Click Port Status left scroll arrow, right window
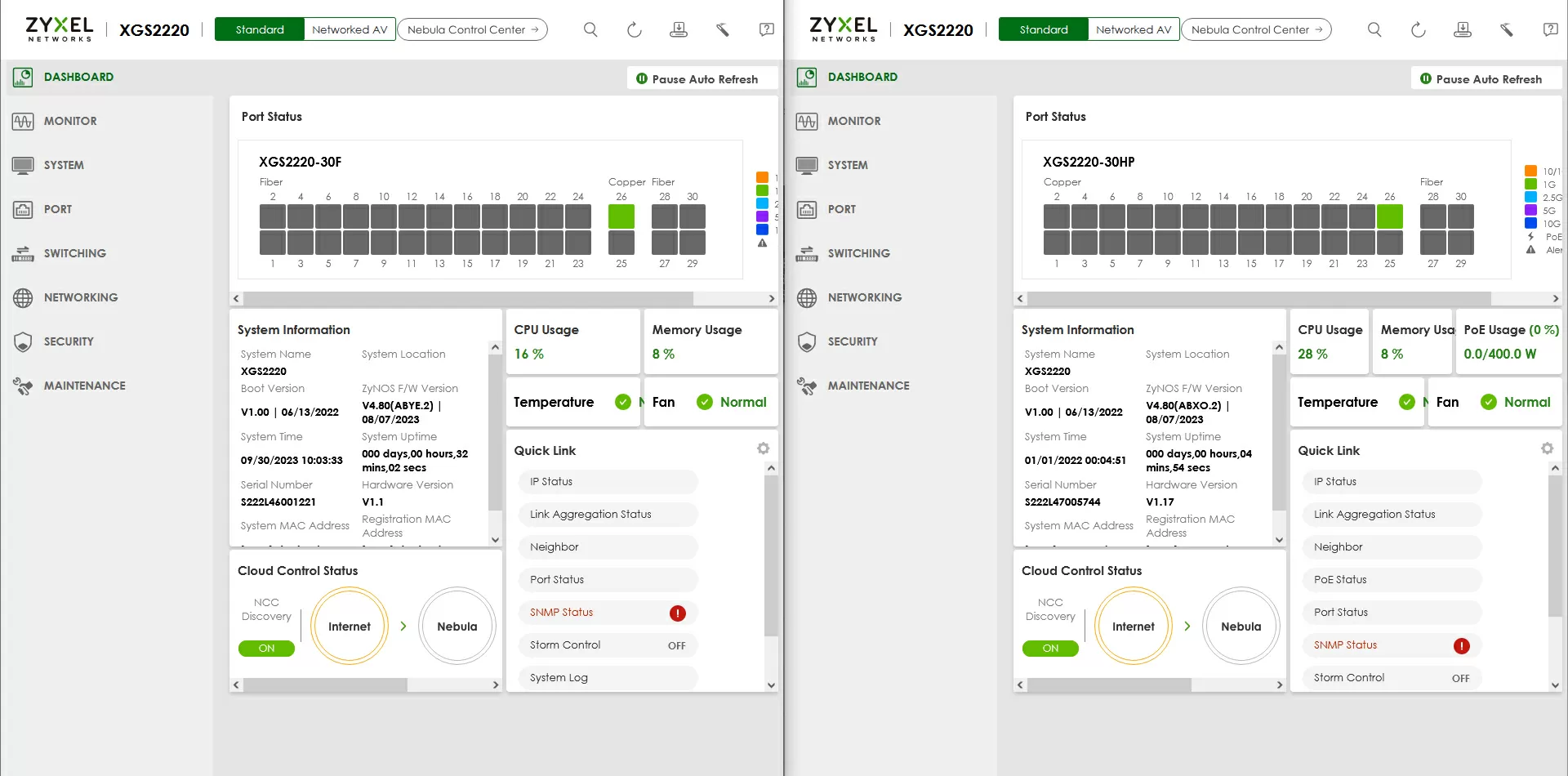The image size is (1568, 776). 1020,299
